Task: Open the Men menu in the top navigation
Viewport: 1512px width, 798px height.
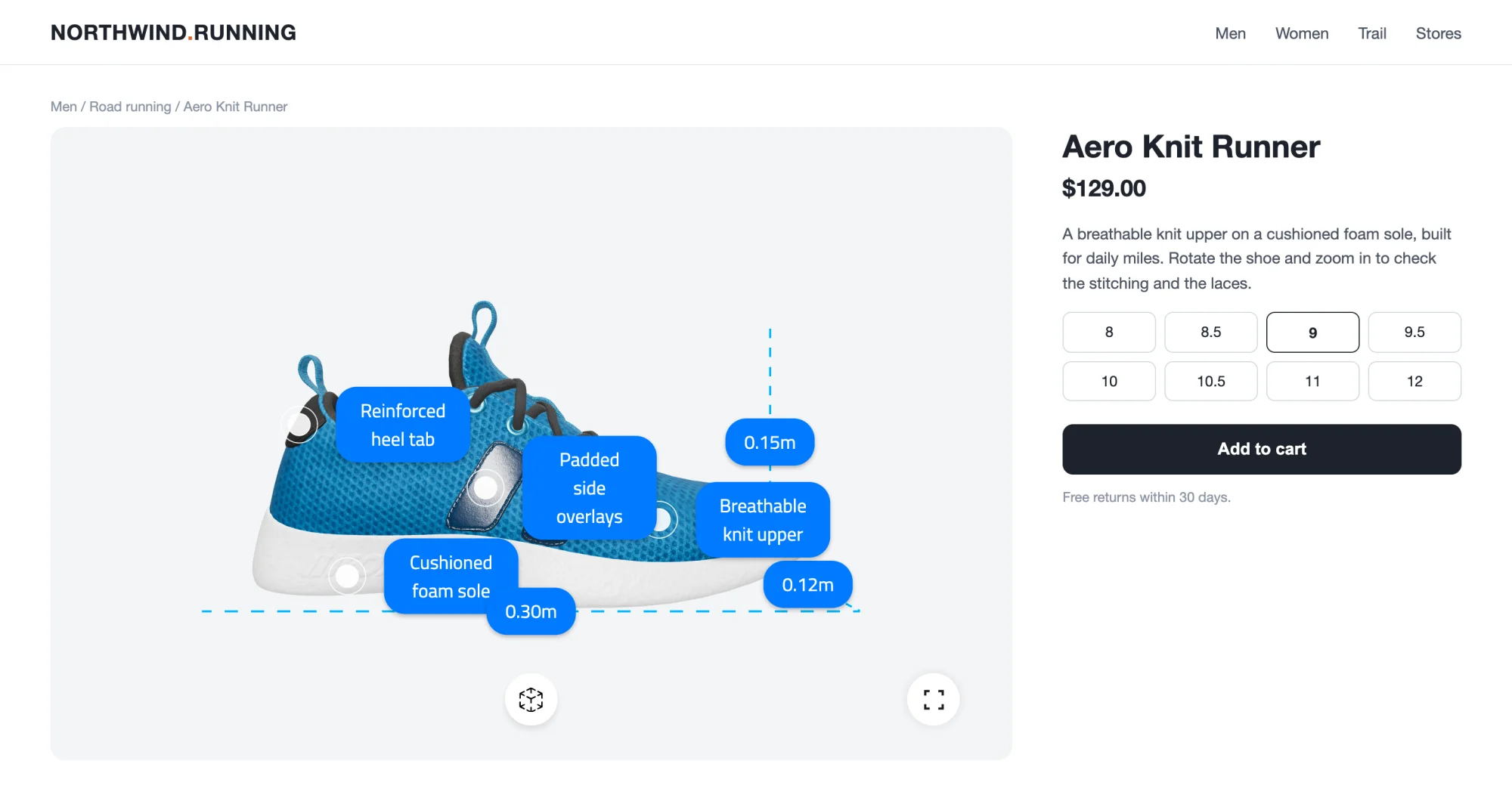Action: click(1230, 33)
